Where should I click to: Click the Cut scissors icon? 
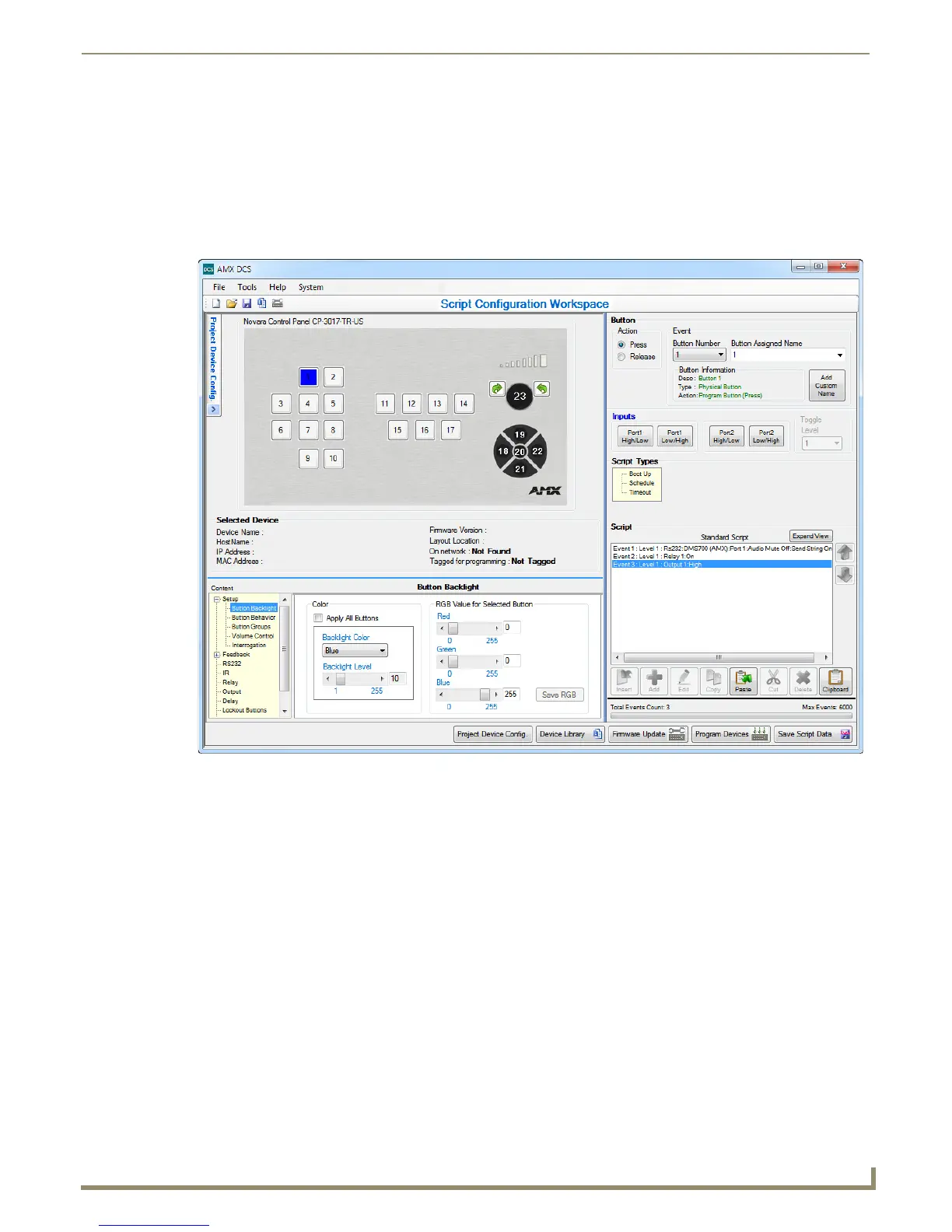(x=773, y=681)
